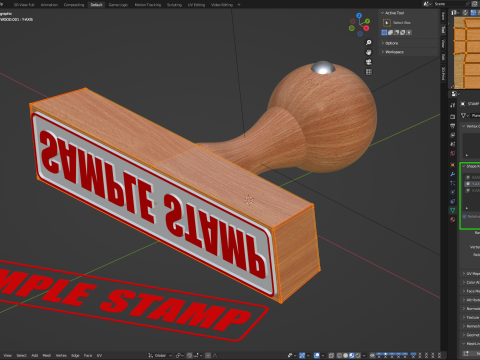Open the Physics properties tab icon
This screenshot has width=480, height=360.
coord(452,192)
